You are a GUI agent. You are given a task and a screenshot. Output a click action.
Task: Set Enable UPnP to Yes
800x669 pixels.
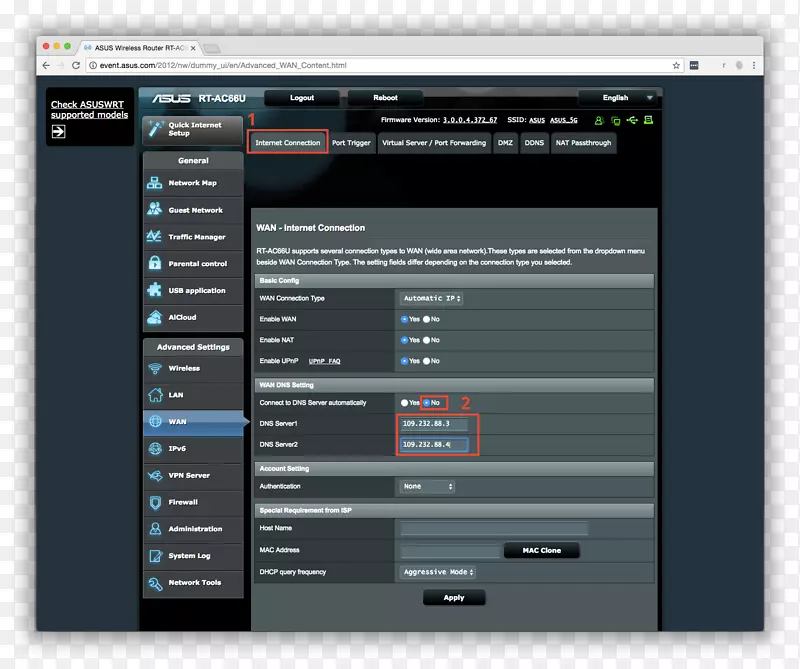point(404,361)
